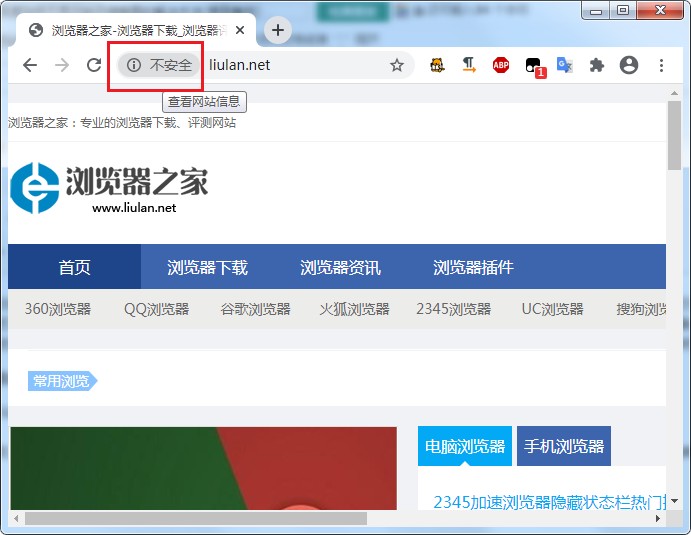Open the 2345浏览器 link
The height and width of the screenshot is (535, 691).
[x=453, y=309]
